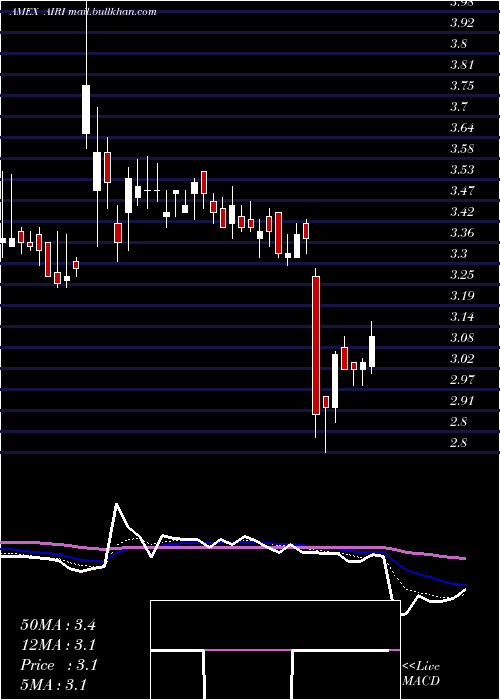Click the 50MA : 3.4 readout

pos(58,625)
